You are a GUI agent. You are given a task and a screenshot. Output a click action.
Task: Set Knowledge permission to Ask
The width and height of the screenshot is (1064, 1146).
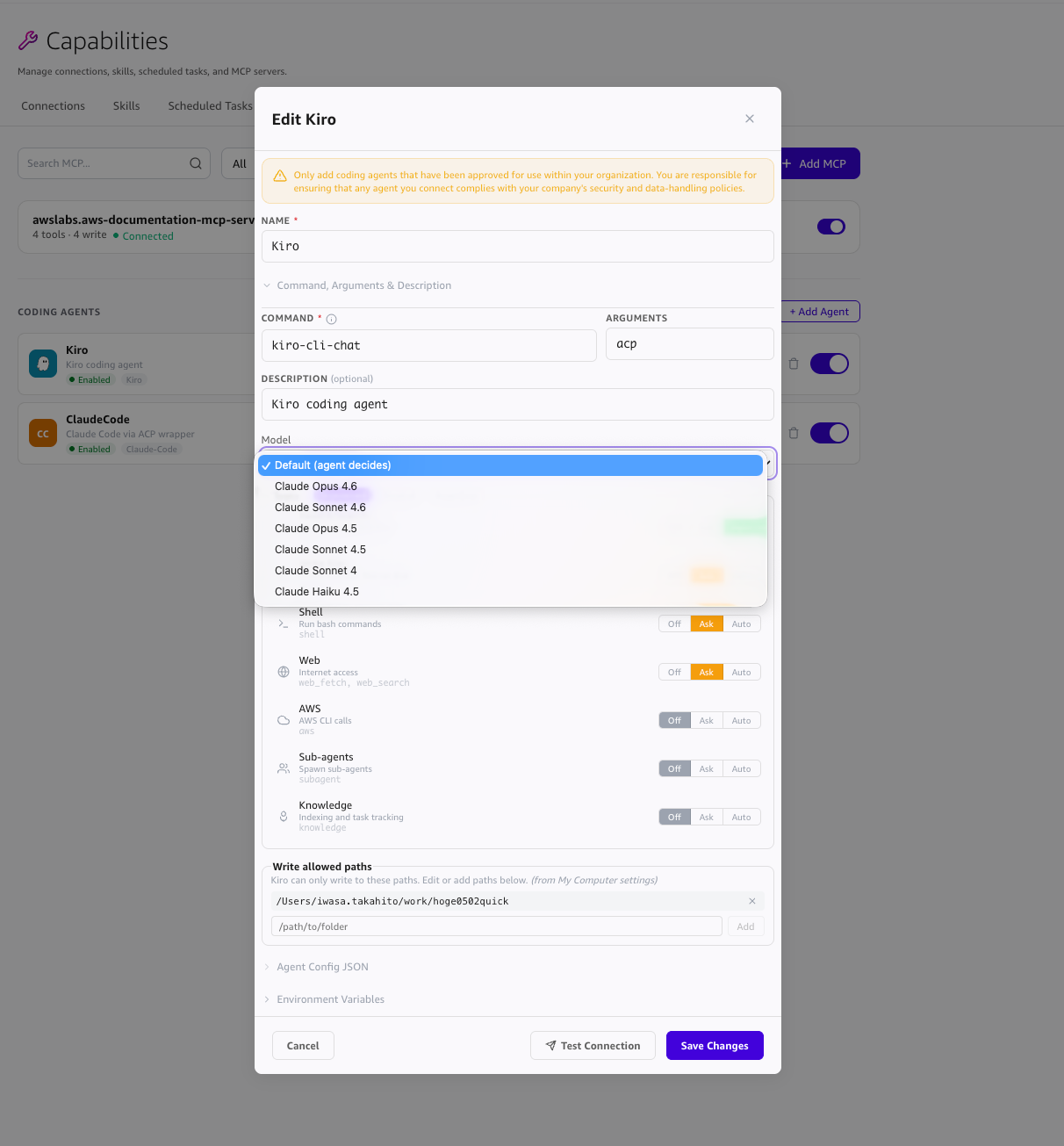point(707,817)
